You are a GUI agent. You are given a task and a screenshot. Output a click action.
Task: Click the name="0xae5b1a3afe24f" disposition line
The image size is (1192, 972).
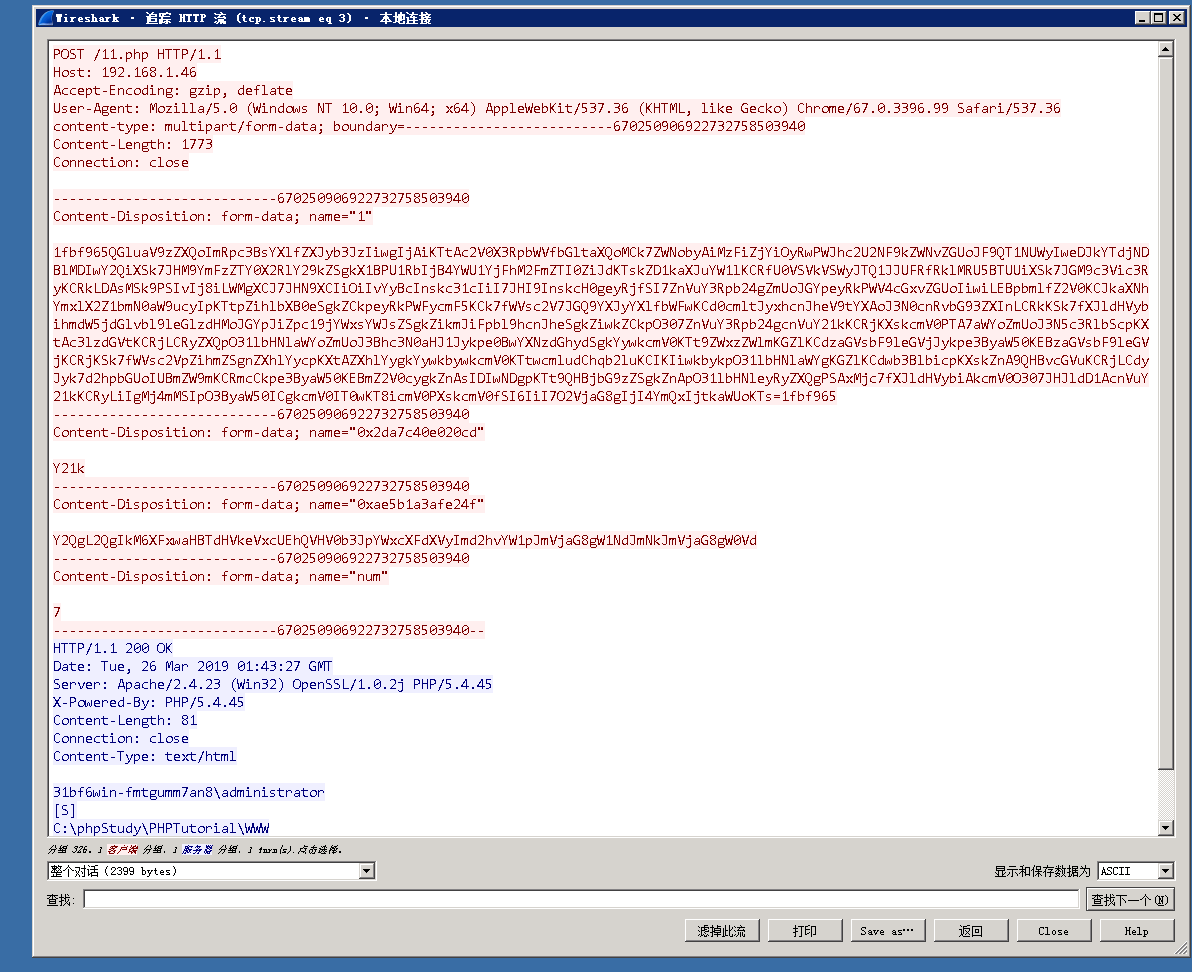tap(268, 505)
